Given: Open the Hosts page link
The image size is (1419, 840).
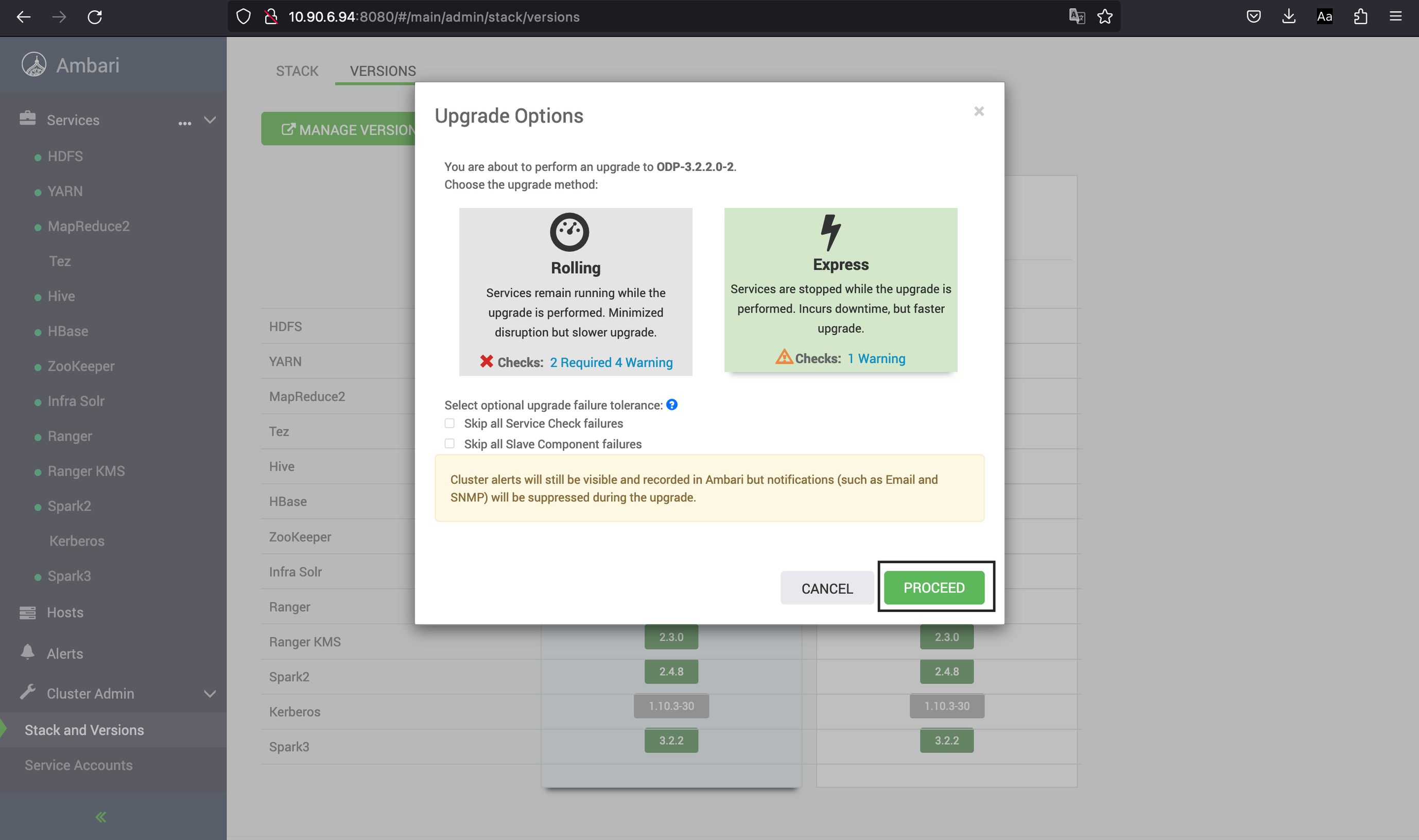Looking at the screenshot, I should tap(65, 612).
